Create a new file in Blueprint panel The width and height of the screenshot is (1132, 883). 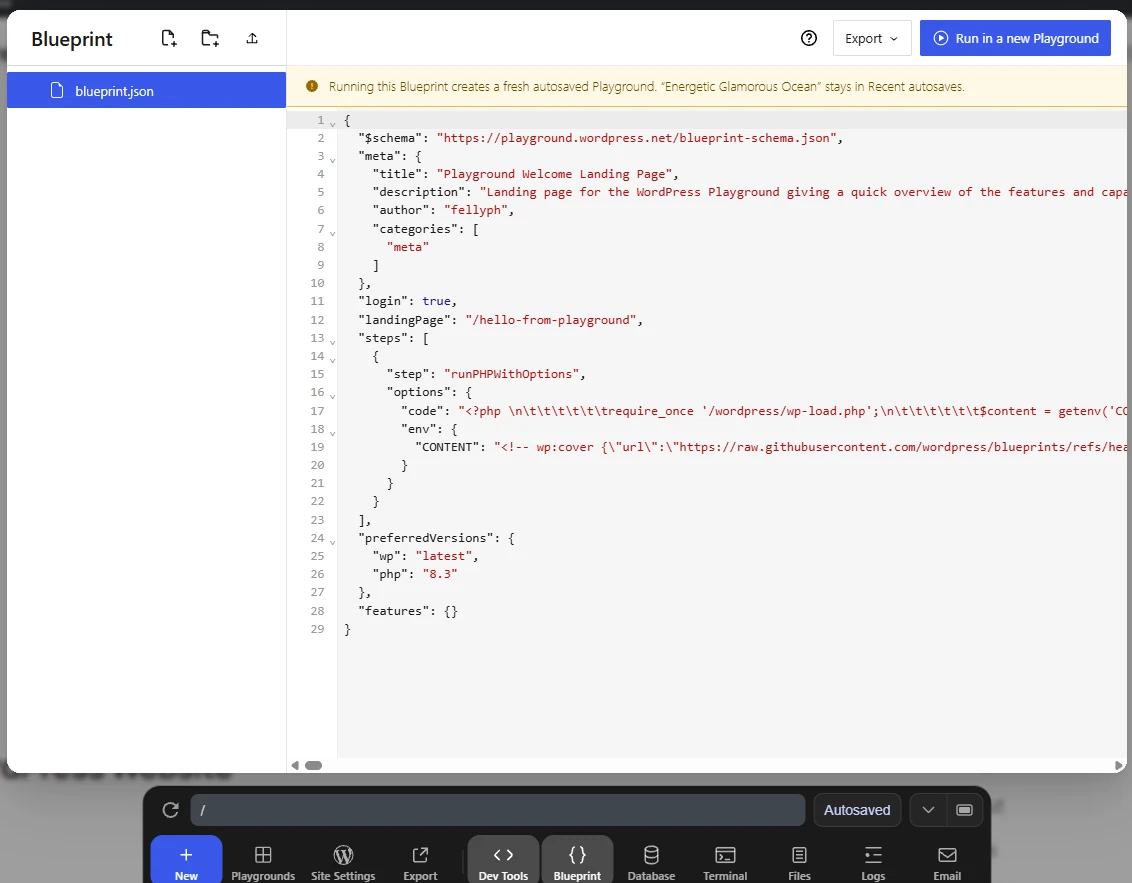point(168,38)
